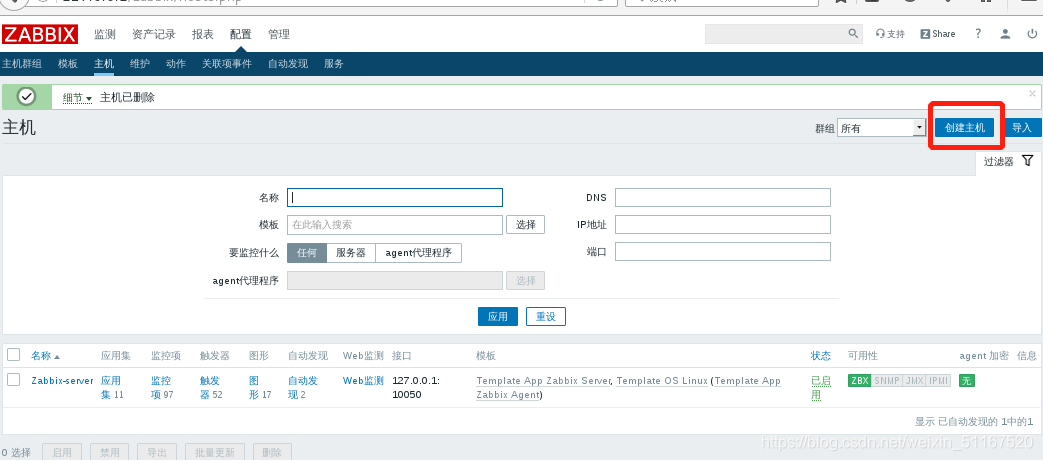The image size is (1043, 461).
Task: Click the 创建主机 button
Action: (965, 128)
